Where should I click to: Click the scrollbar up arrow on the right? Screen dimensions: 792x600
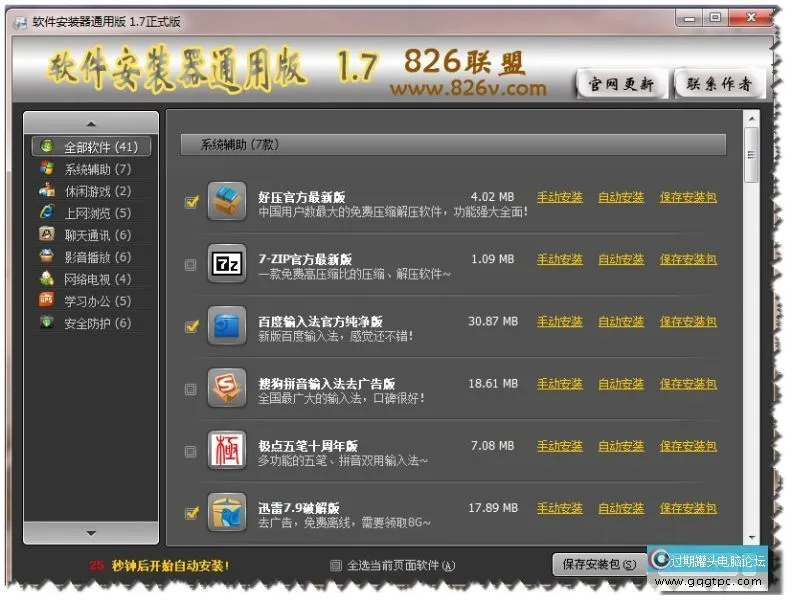pyautogui.click(x=752, y=119)
